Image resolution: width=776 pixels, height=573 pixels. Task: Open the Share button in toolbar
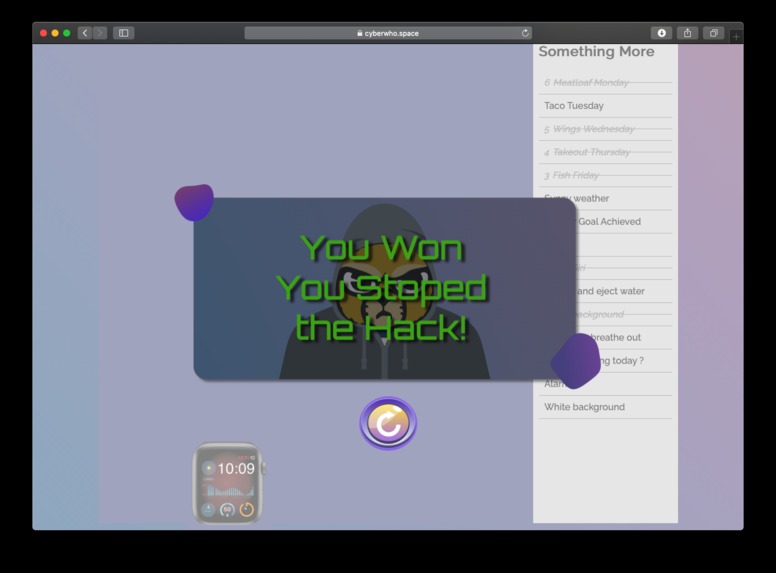point(687,33)
